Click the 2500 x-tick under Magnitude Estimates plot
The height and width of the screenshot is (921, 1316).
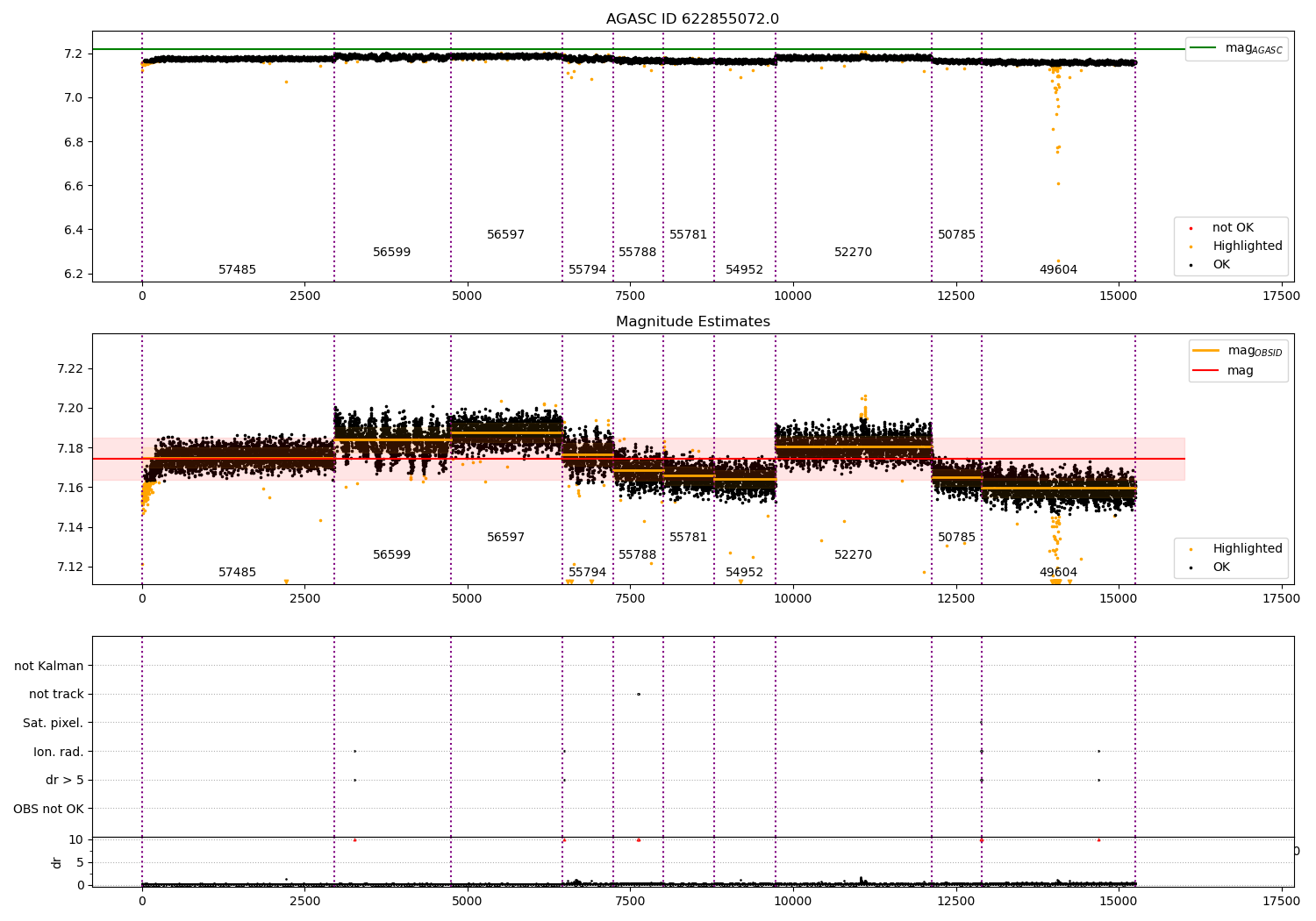304,598
